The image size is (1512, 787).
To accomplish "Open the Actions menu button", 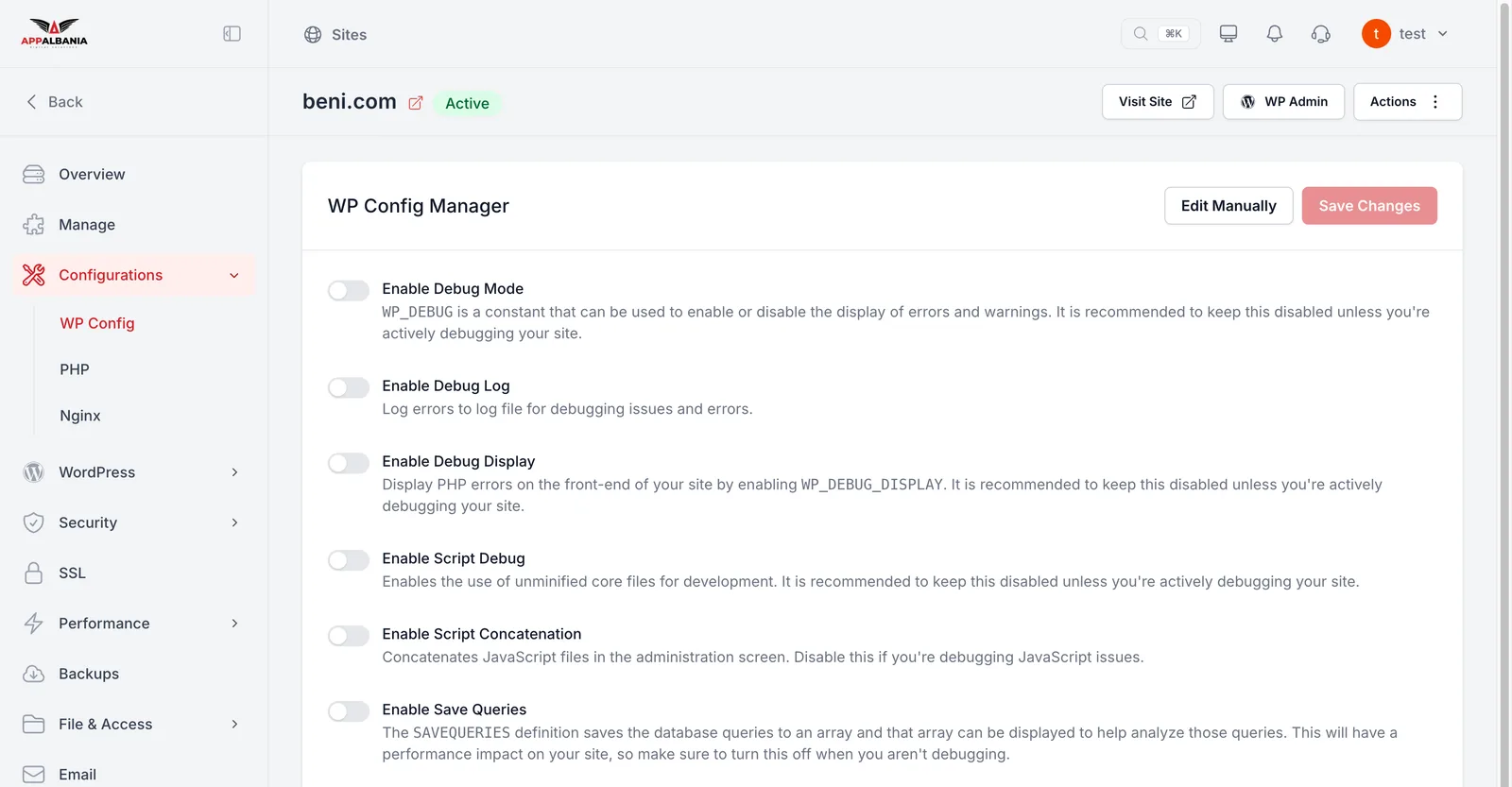I will click(x=1408, y=102).
